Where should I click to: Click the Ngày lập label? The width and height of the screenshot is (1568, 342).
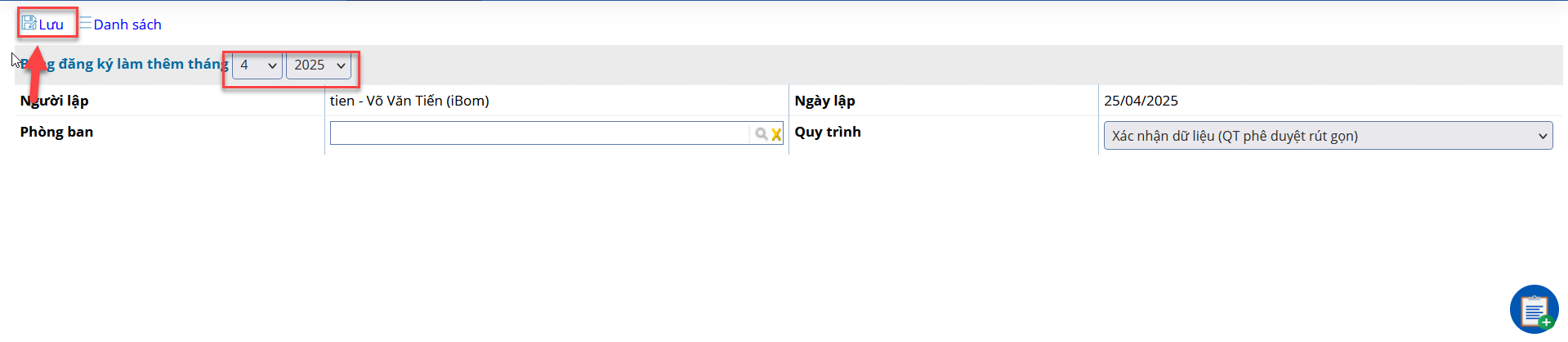pyautogui.click(x=824, y=101)
